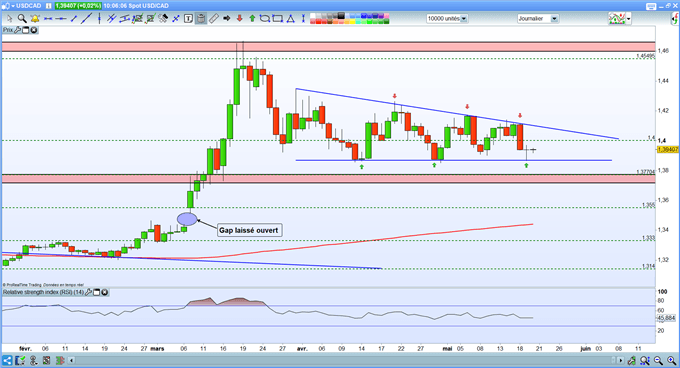This screenshot has height=368, width=680.
Task: Select the vertical double-arrow measure tool
Action: click(303, 19)
